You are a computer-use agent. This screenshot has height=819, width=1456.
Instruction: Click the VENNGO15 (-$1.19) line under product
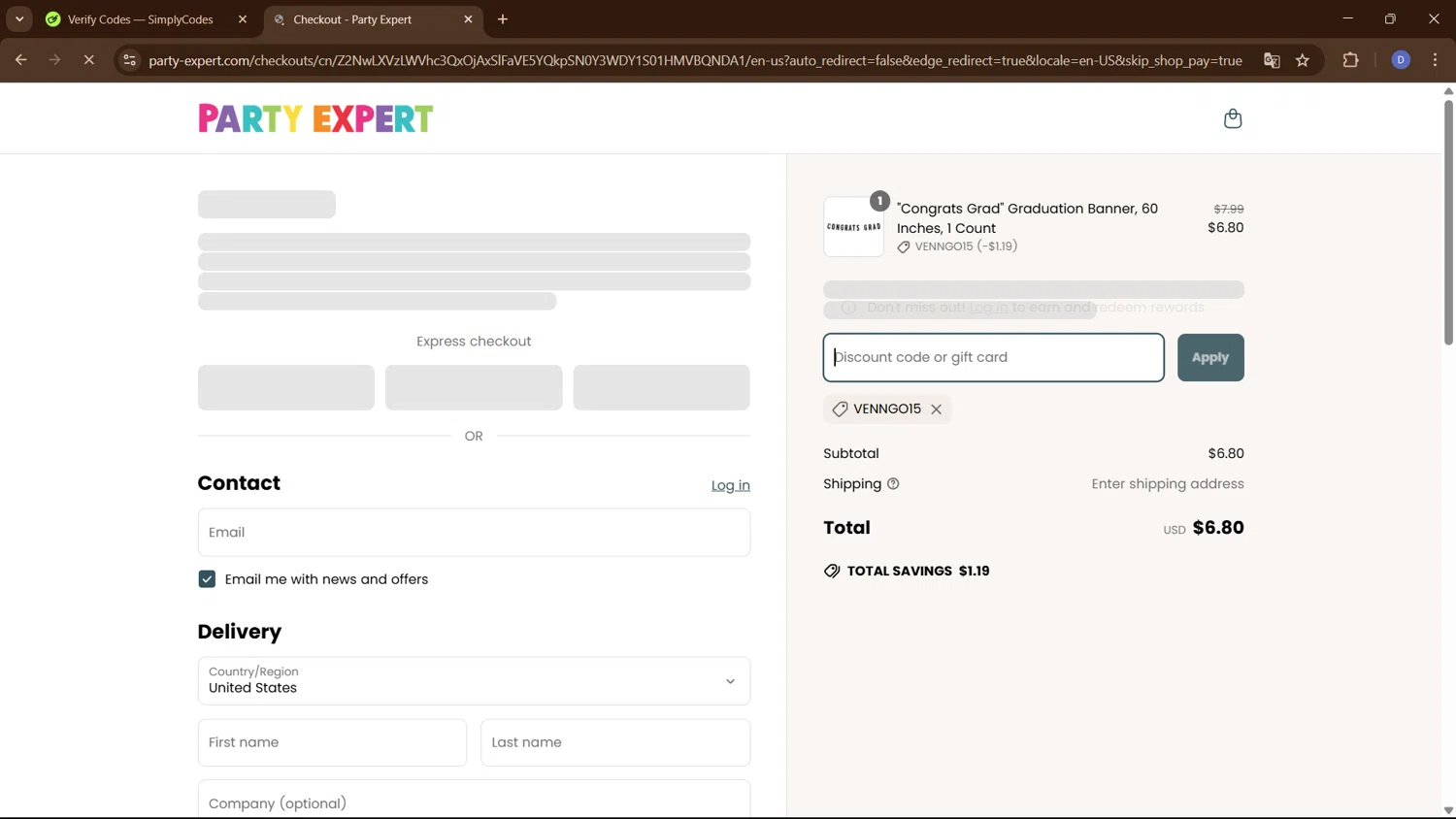[x=957, y=246]
